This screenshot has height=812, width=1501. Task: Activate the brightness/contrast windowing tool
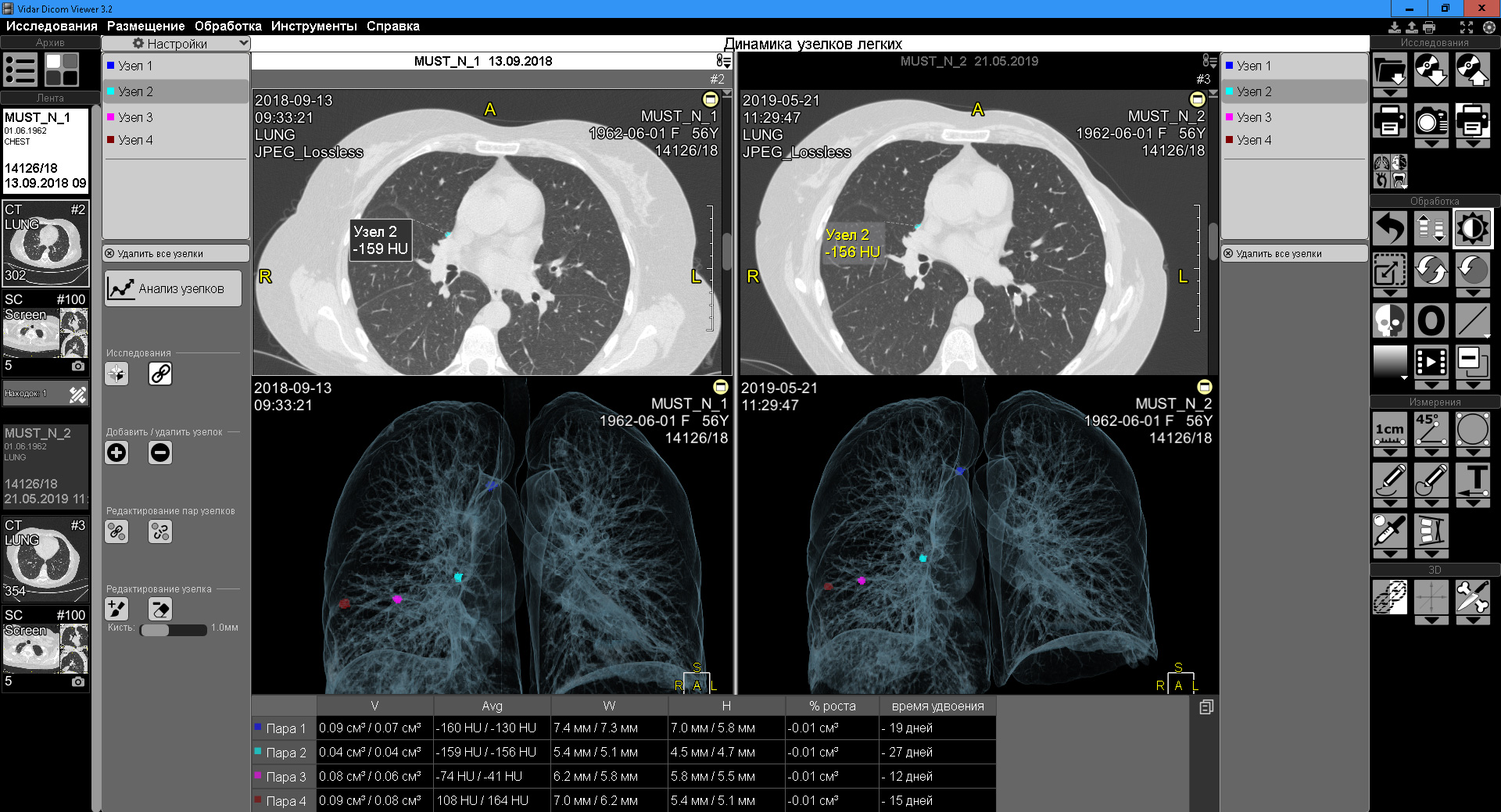coord(1472,228)
